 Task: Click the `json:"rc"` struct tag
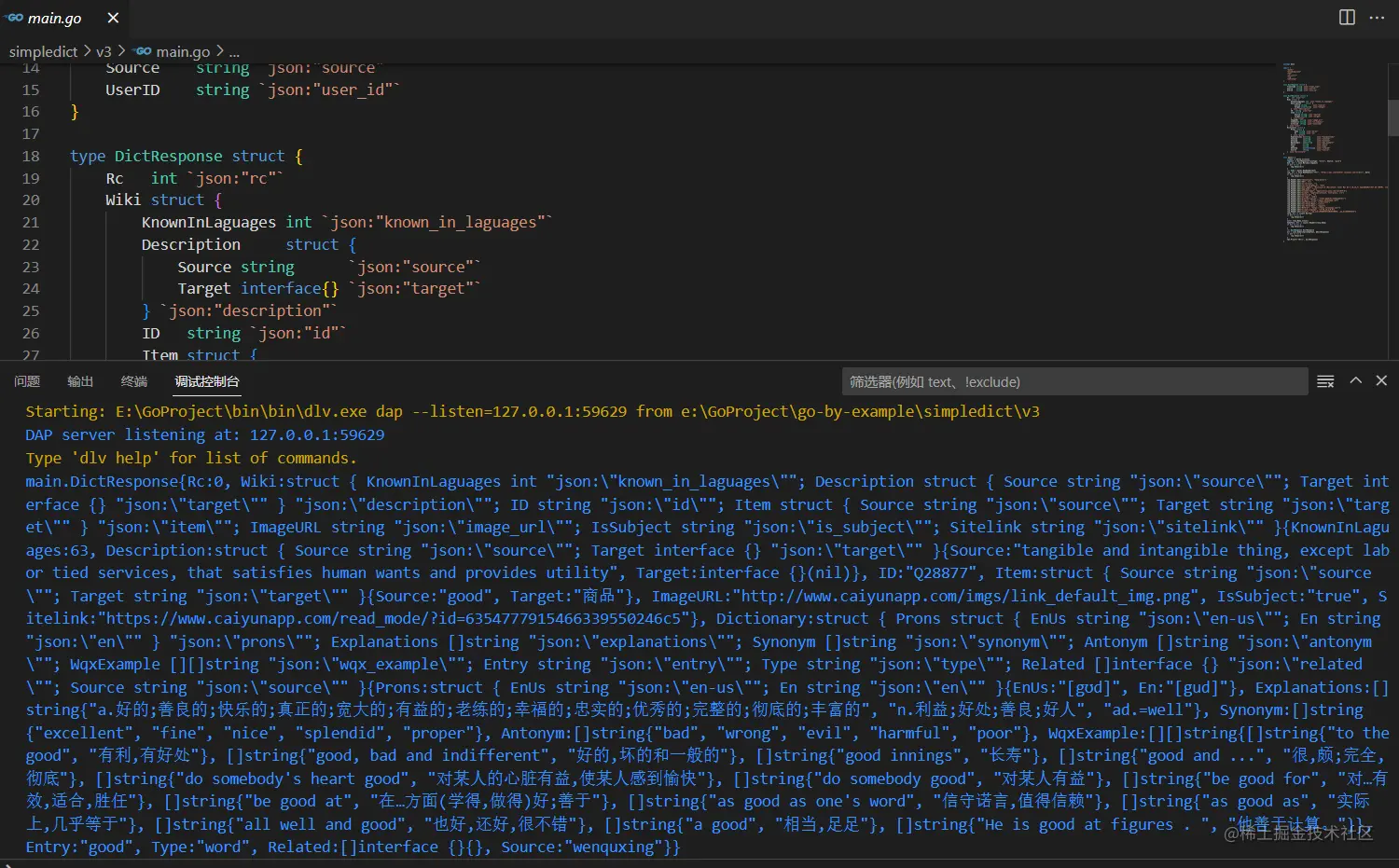[x=235, y=178]
